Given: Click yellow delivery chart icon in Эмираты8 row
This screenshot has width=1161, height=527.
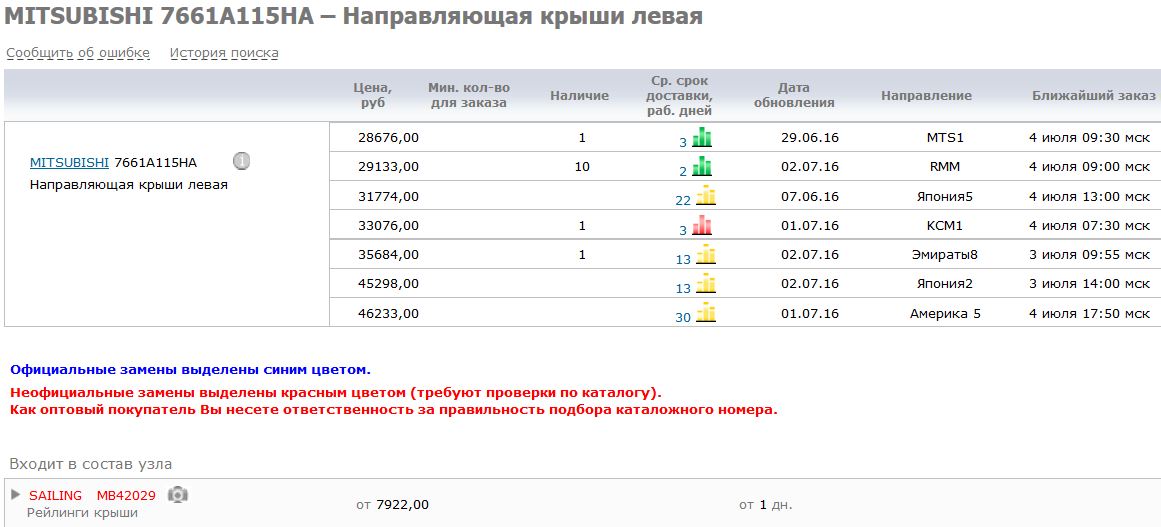Looking at the screenshot, I should point(706,255).
